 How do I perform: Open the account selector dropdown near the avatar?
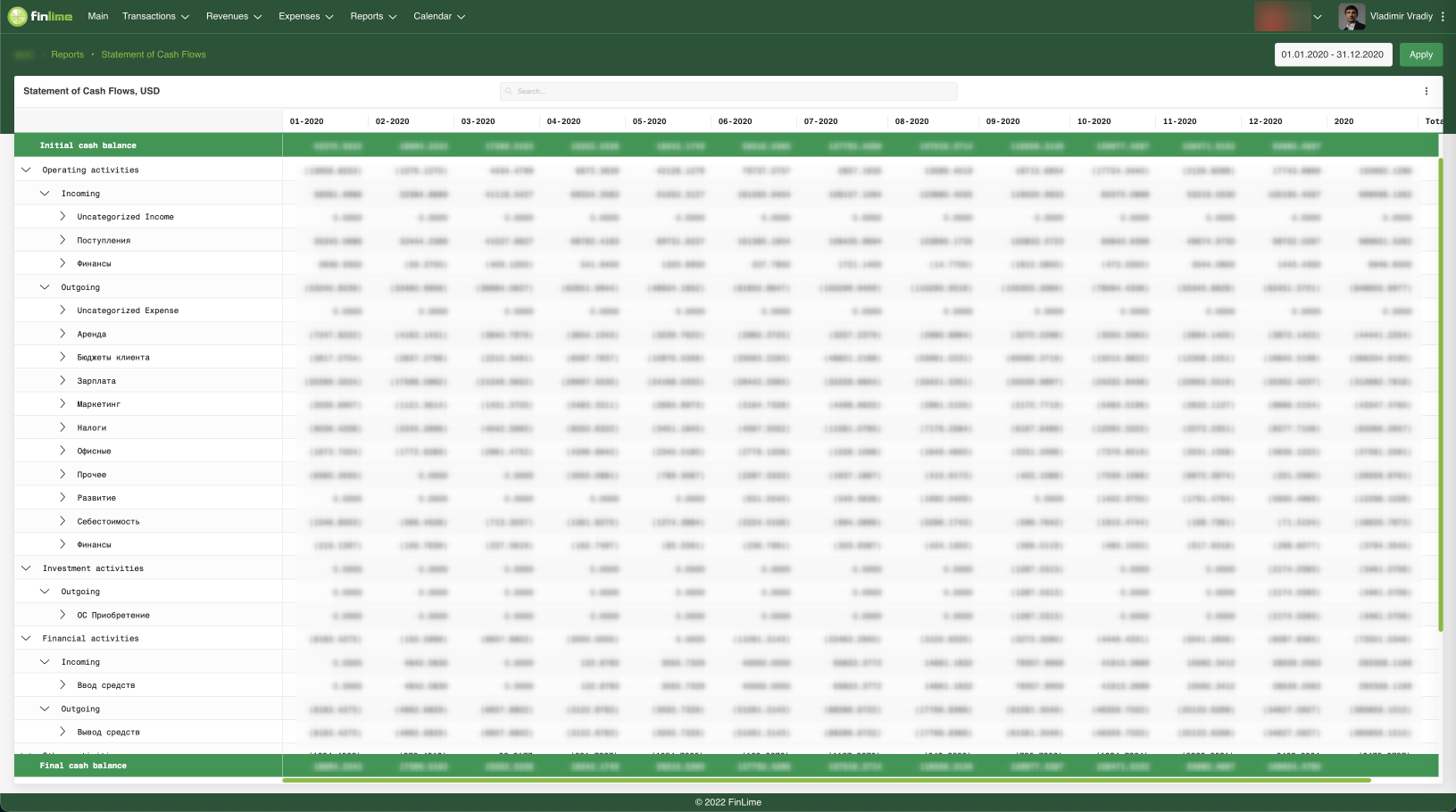tap(1316, 15)
